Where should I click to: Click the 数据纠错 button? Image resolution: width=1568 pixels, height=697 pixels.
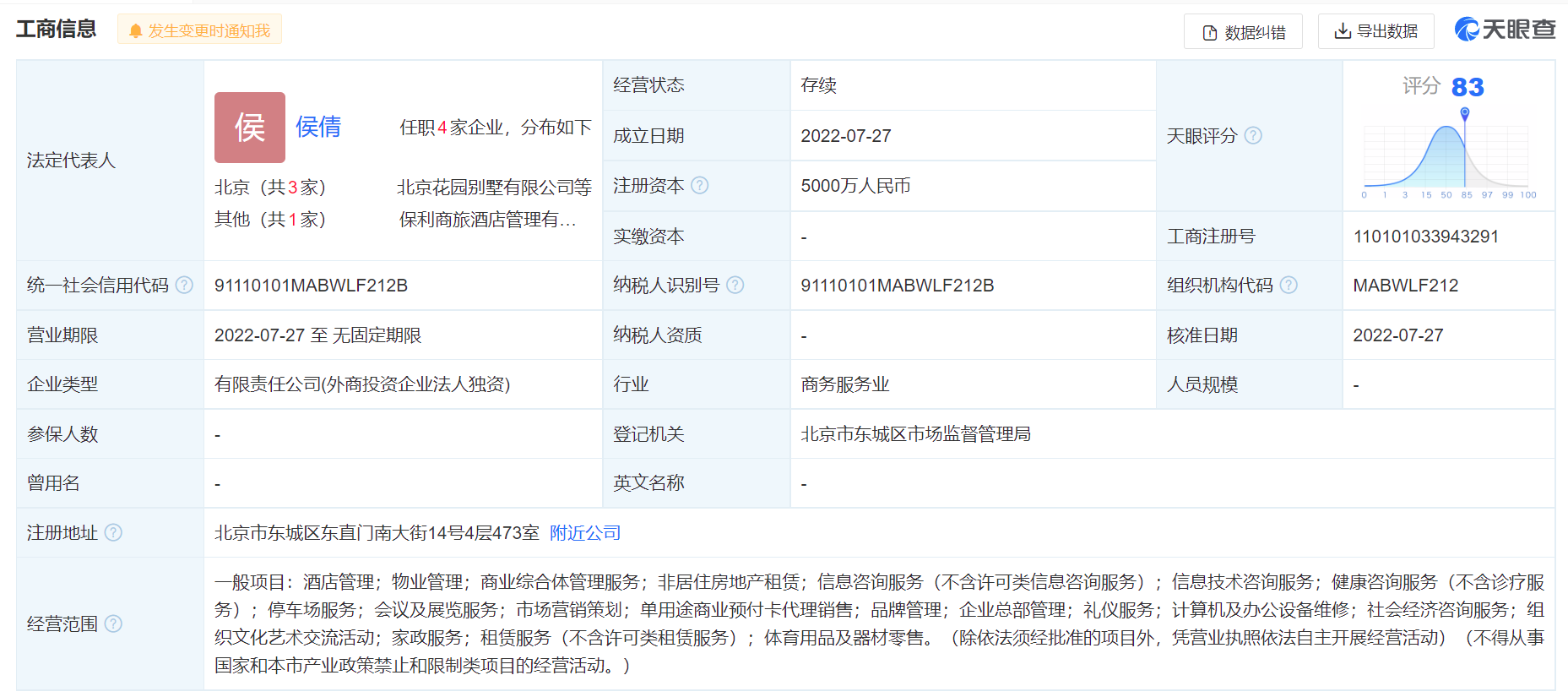(x=1243, y=32)
